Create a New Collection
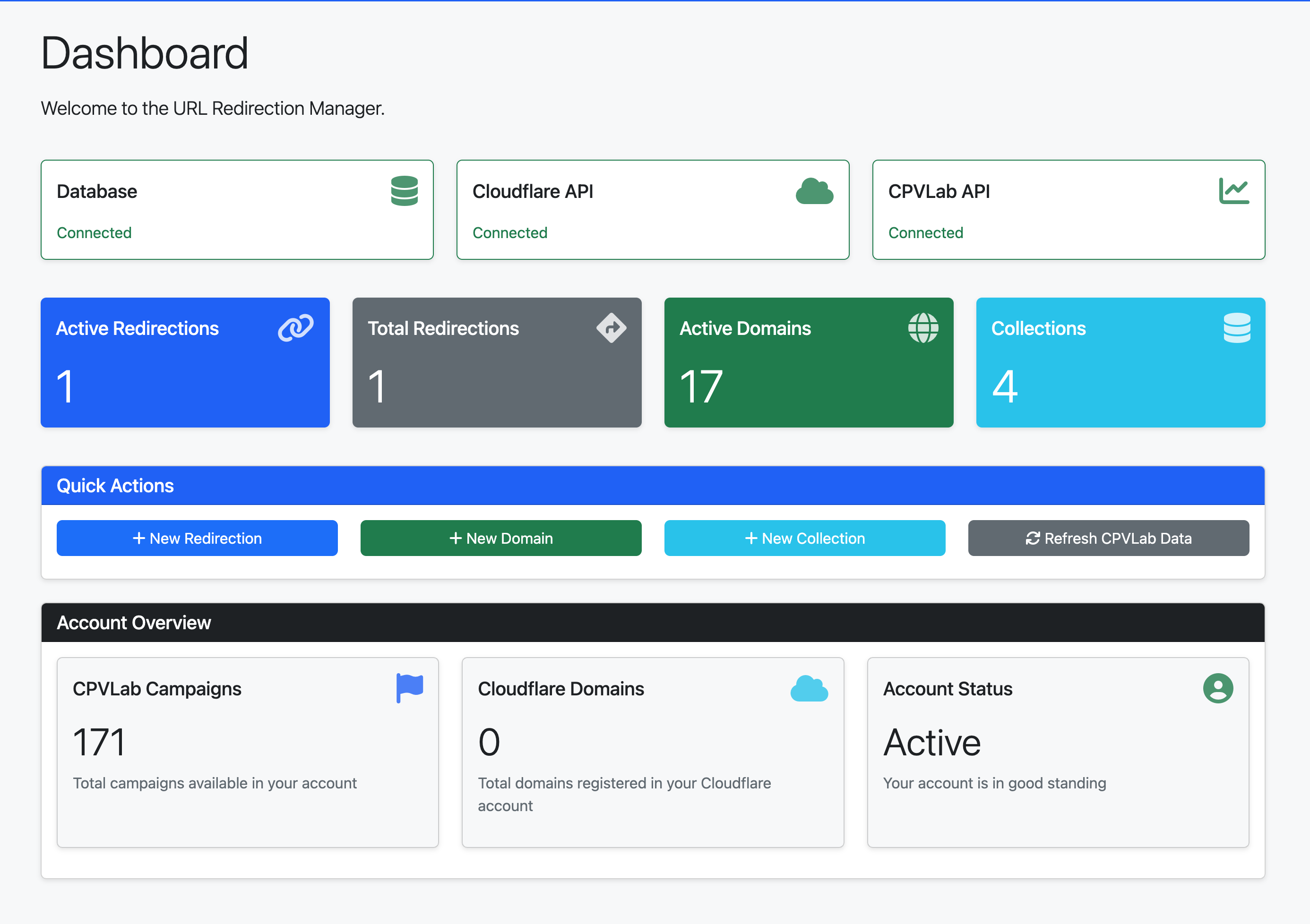Screen dimensions: 1310x924 804,538
